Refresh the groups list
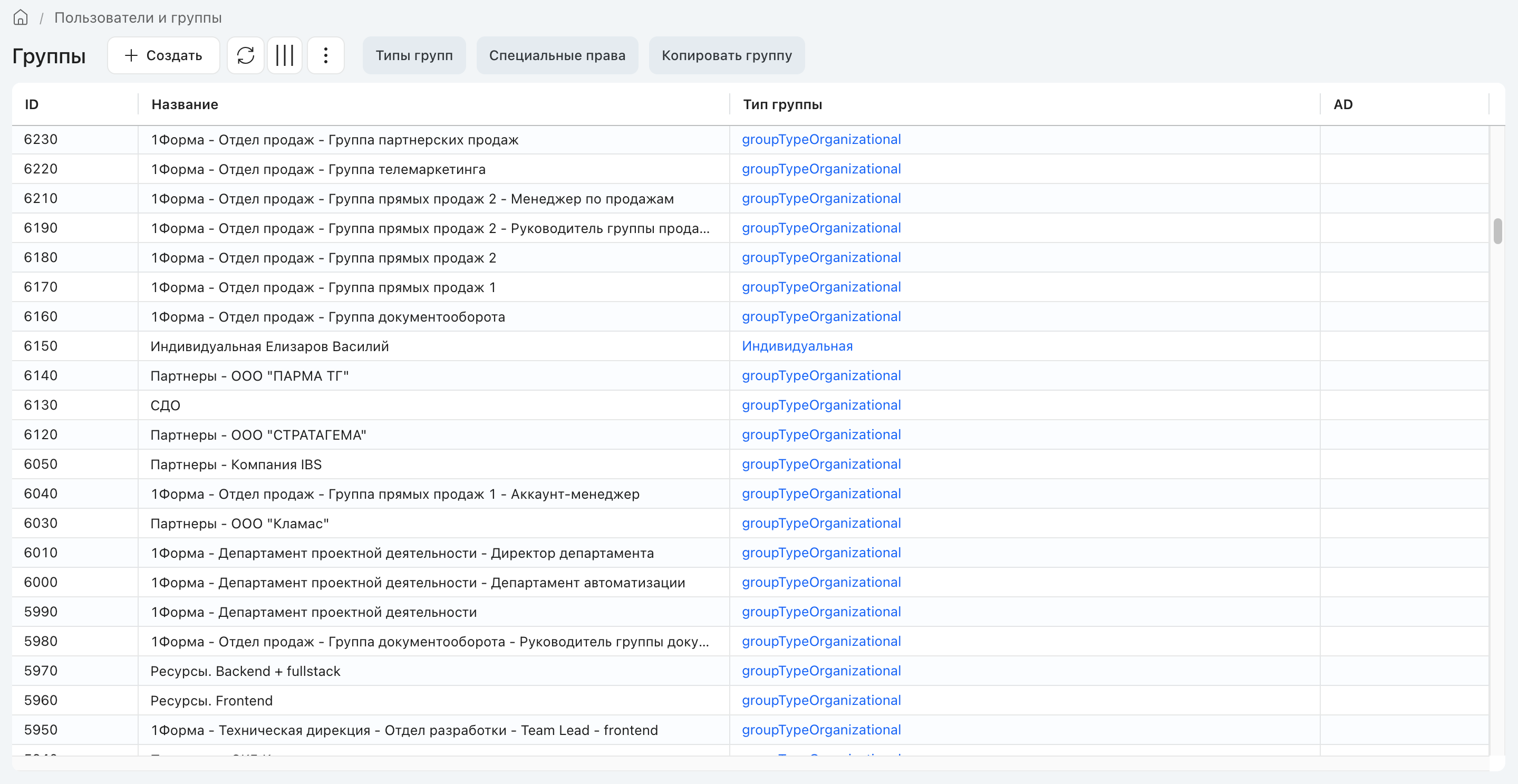Viewport: 1518px width, 784px height. (x=246, y=55)
